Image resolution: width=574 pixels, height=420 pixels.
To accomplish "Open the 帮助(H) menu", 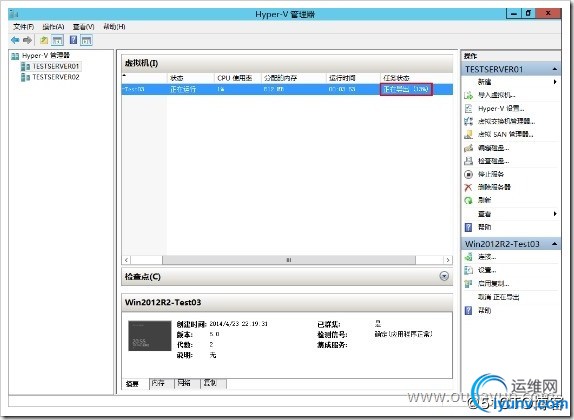I will (114, 27).
